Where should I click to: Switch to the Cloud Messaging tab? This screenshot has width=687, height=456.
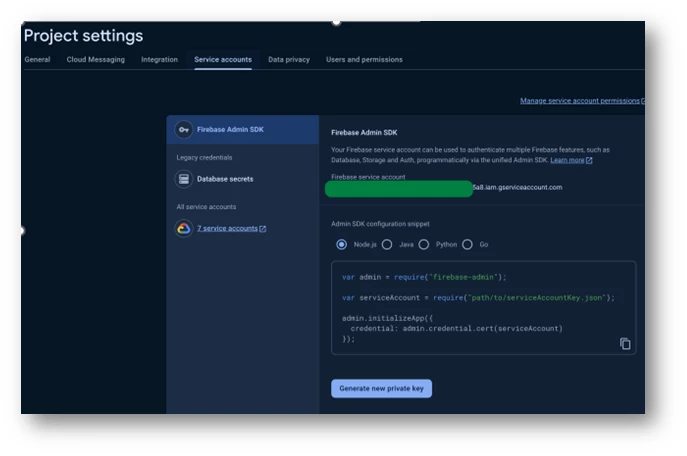pos(96,60)
